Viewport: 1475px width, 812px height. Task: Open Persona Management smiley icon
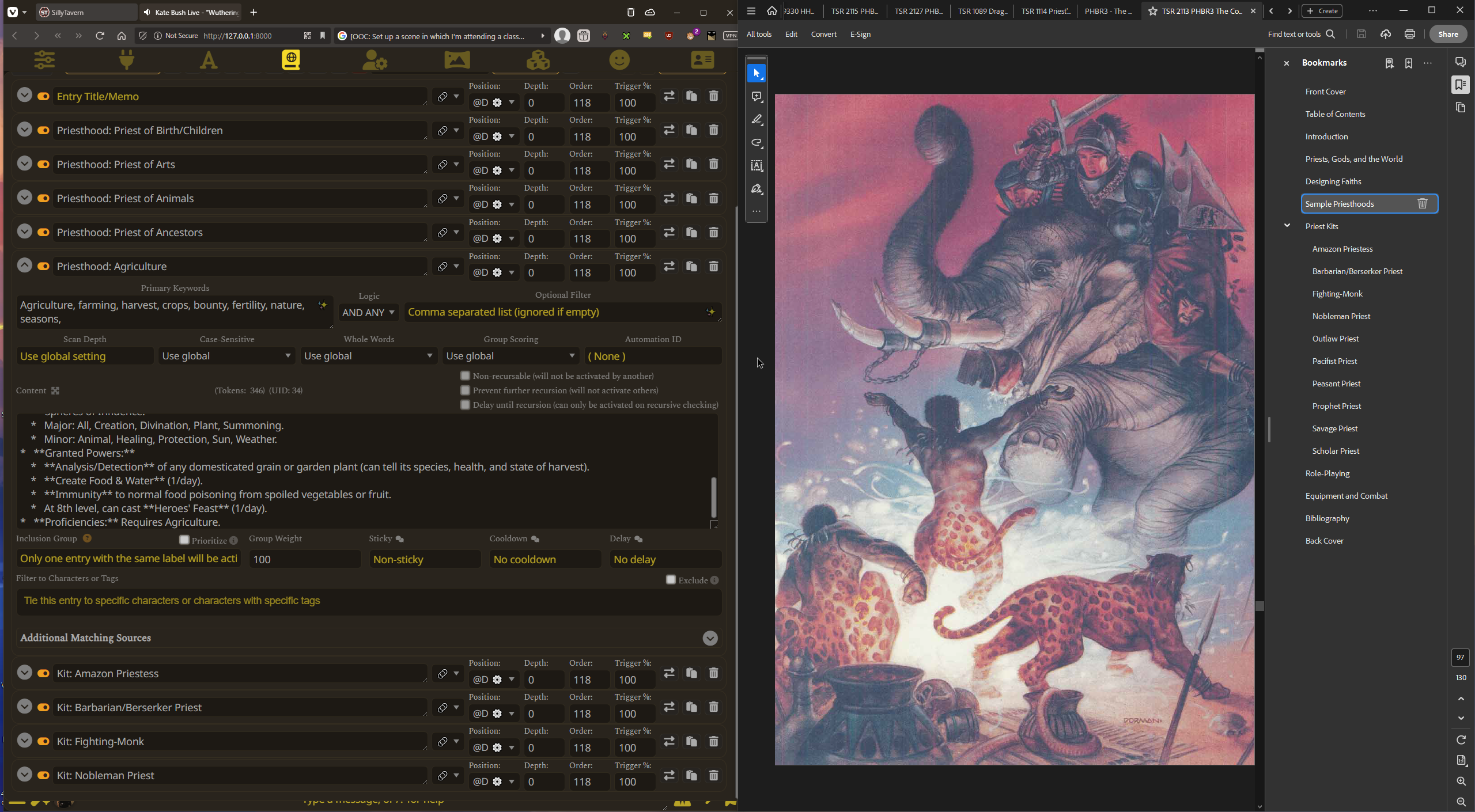click(620, 60)
